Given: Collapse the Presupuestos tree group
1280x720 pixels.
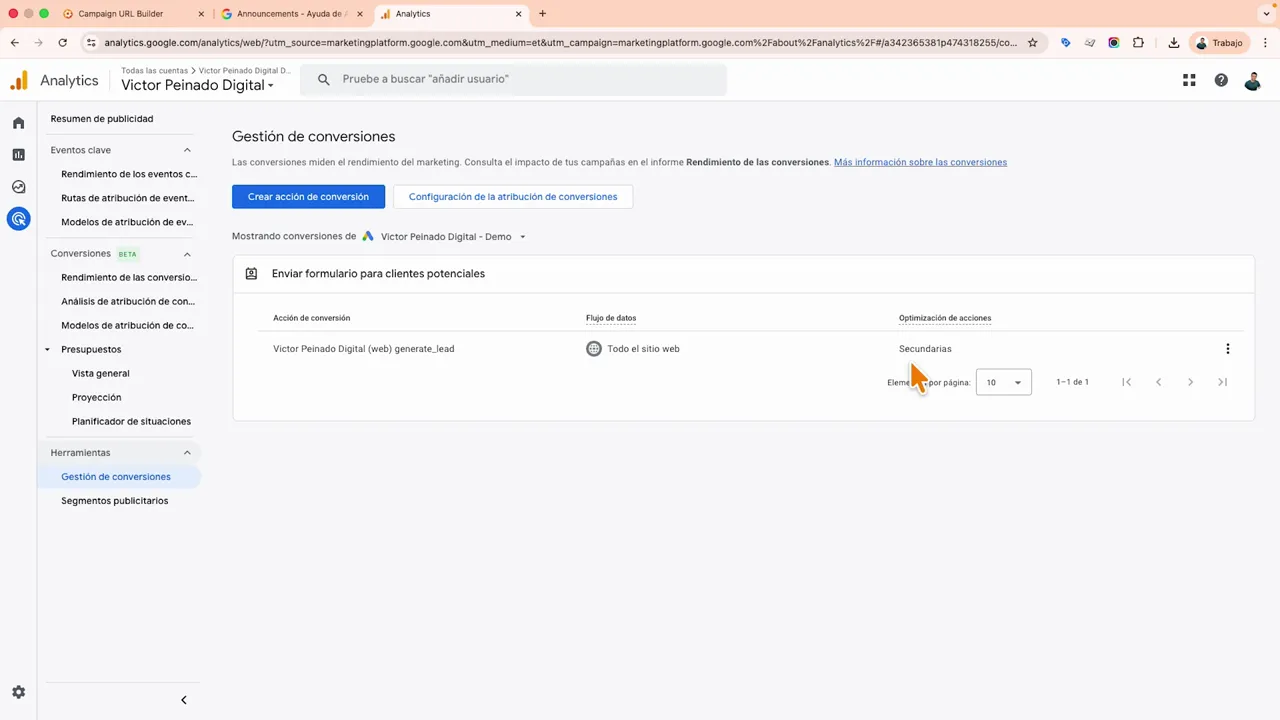Looking at the screenshot, I should tap(48, 350).
